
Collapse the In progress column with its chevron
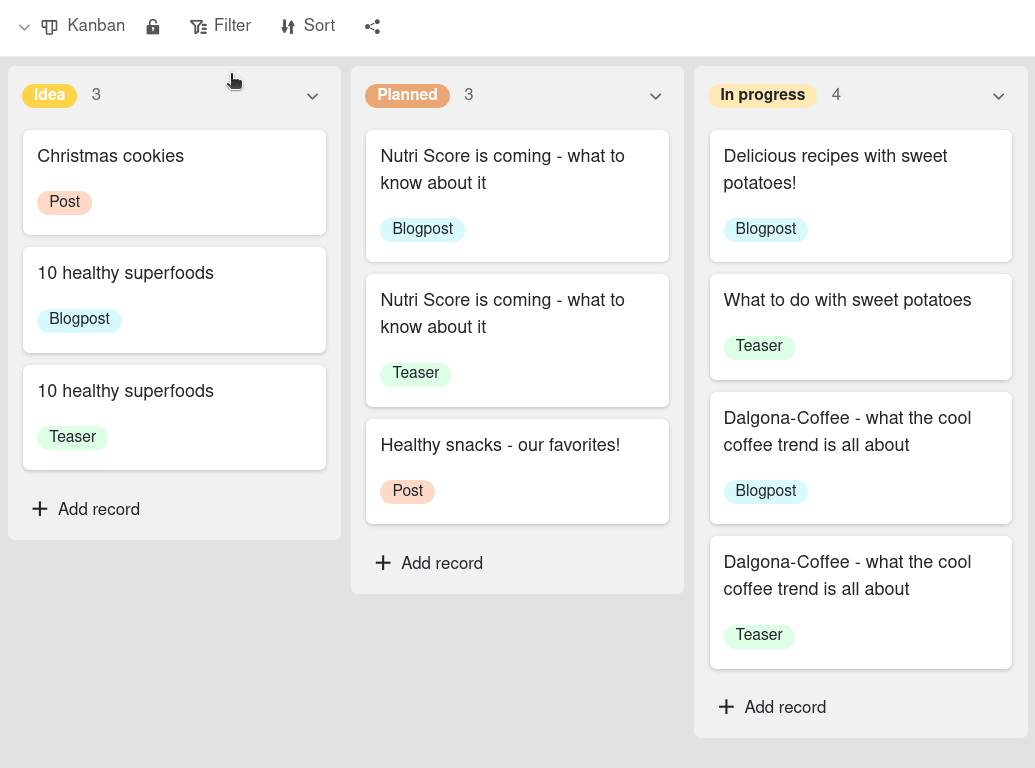998,96
